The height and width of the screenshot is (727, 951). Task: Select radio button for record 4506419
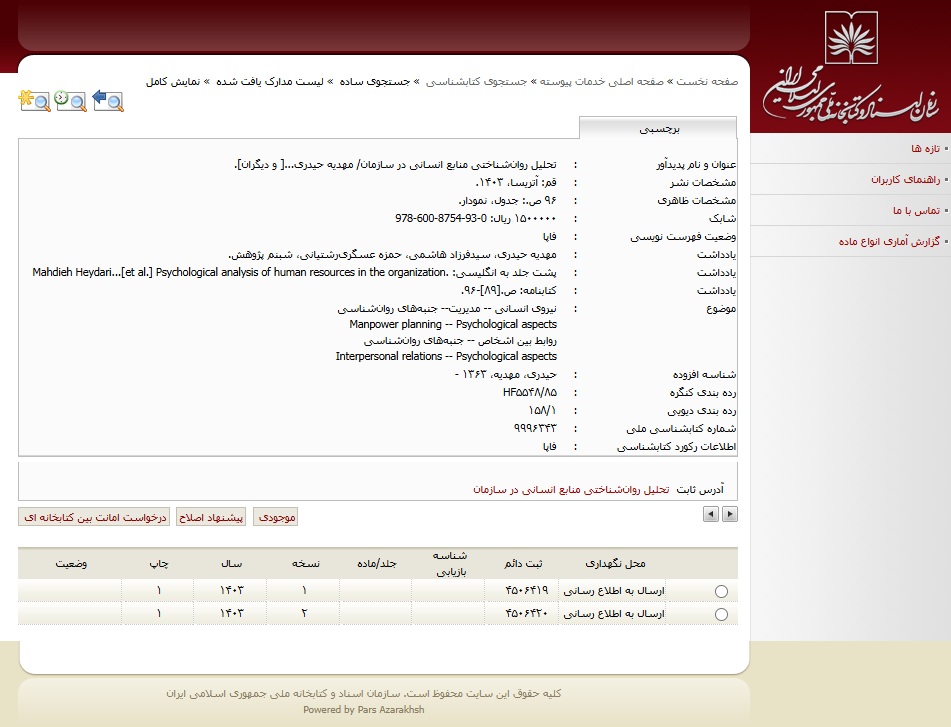point(722,591)
